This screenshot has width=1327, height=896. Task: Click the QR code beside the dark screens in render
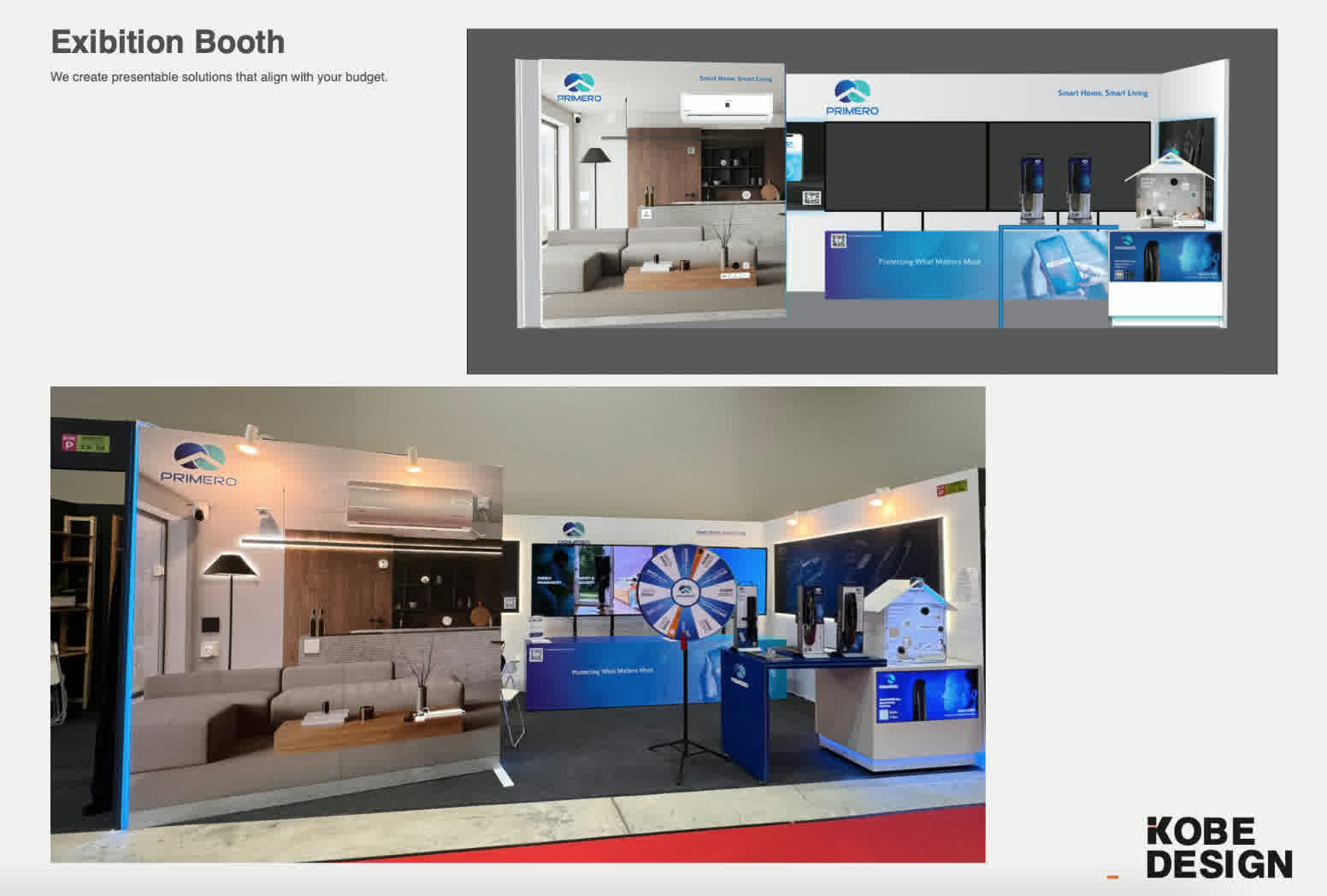[811, 198]
